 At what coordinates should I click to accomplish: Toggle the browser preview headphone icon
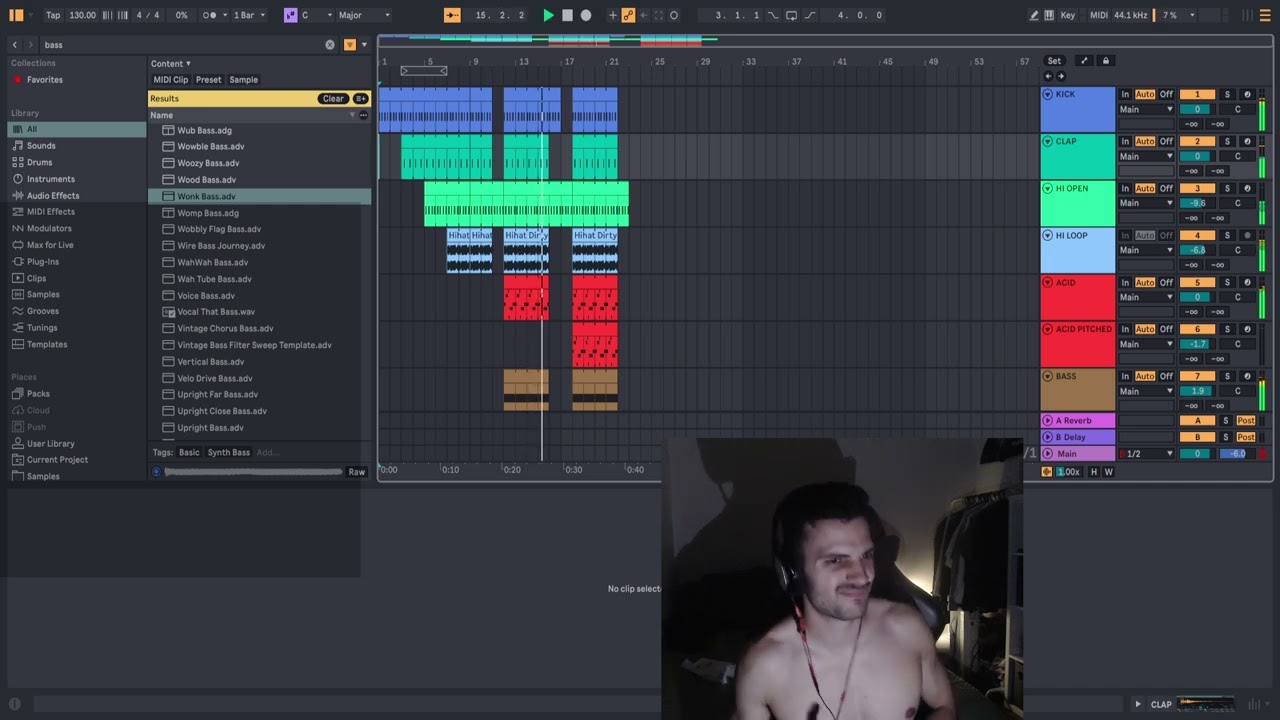point(156,472)
